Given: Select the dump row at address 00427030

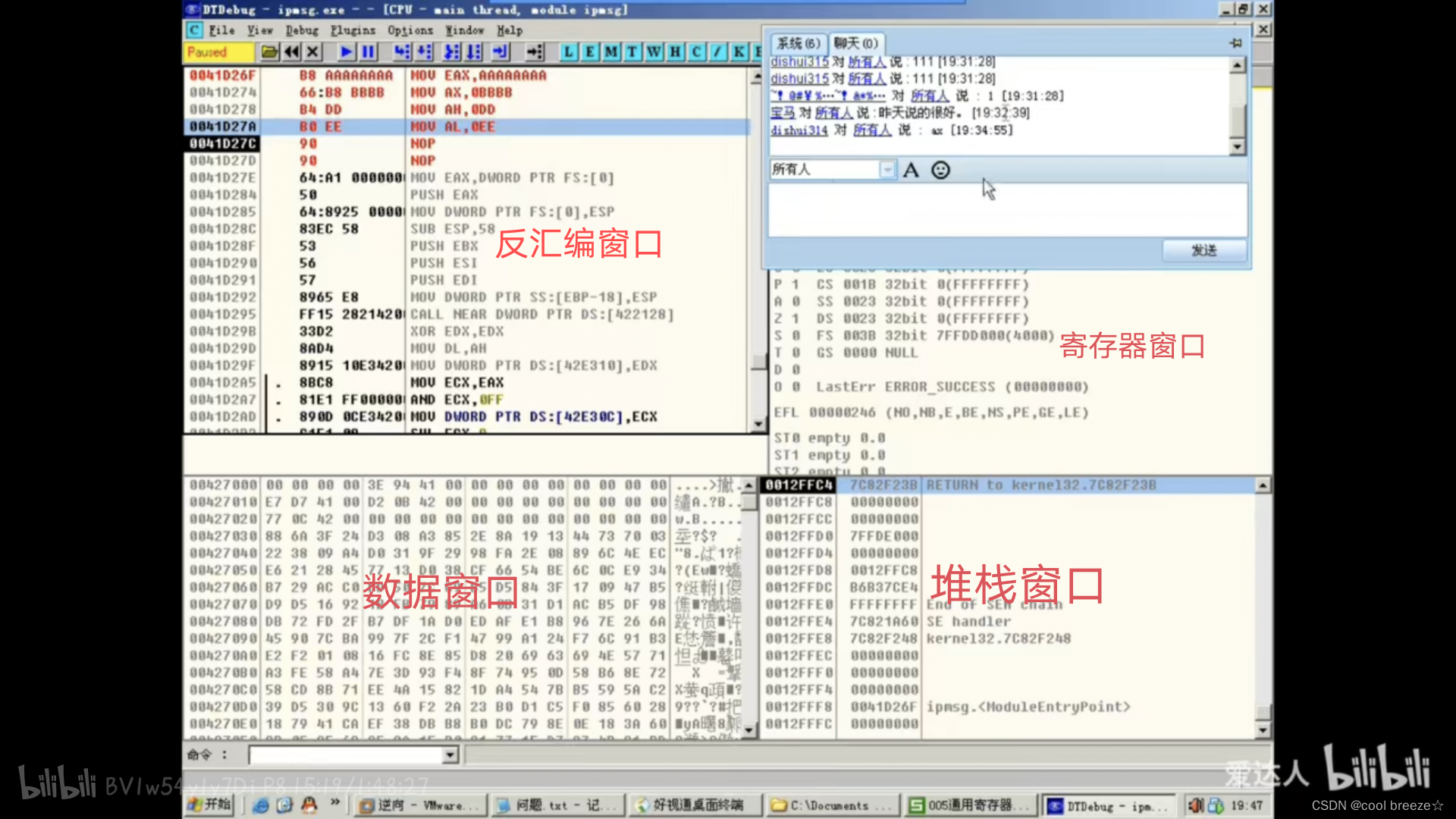Looking at the screenshot, I should (463, 536).
